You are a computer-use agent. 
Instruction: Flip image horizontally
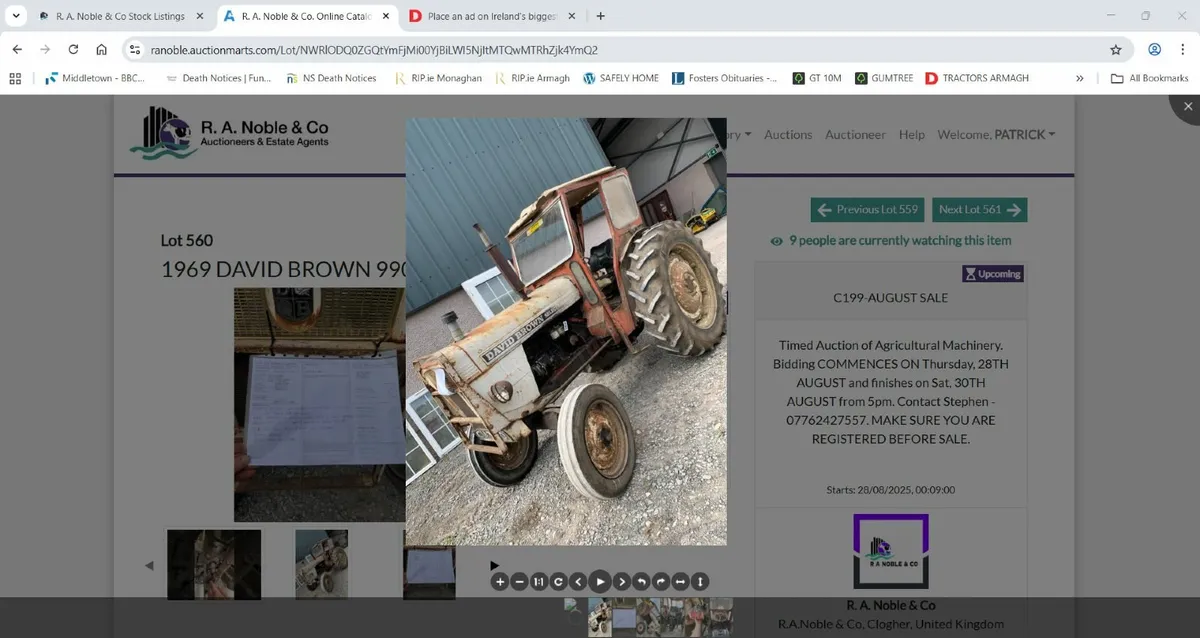pyautogui.click(x=680, y=582)
